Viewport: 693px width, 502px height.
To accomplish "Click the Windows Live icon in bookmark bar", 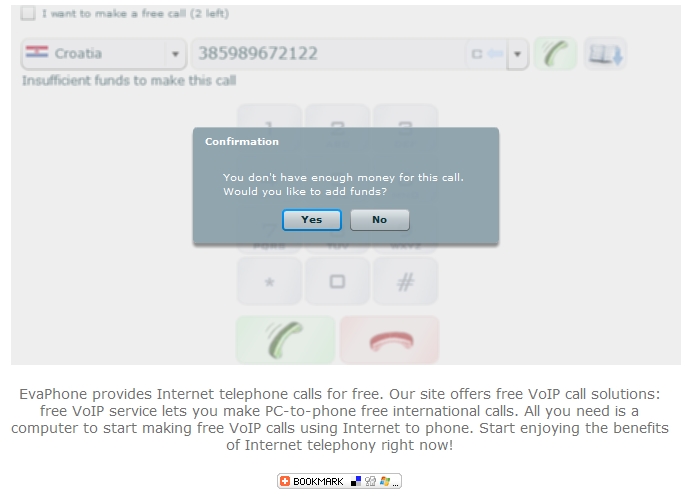I will point(385,481).
